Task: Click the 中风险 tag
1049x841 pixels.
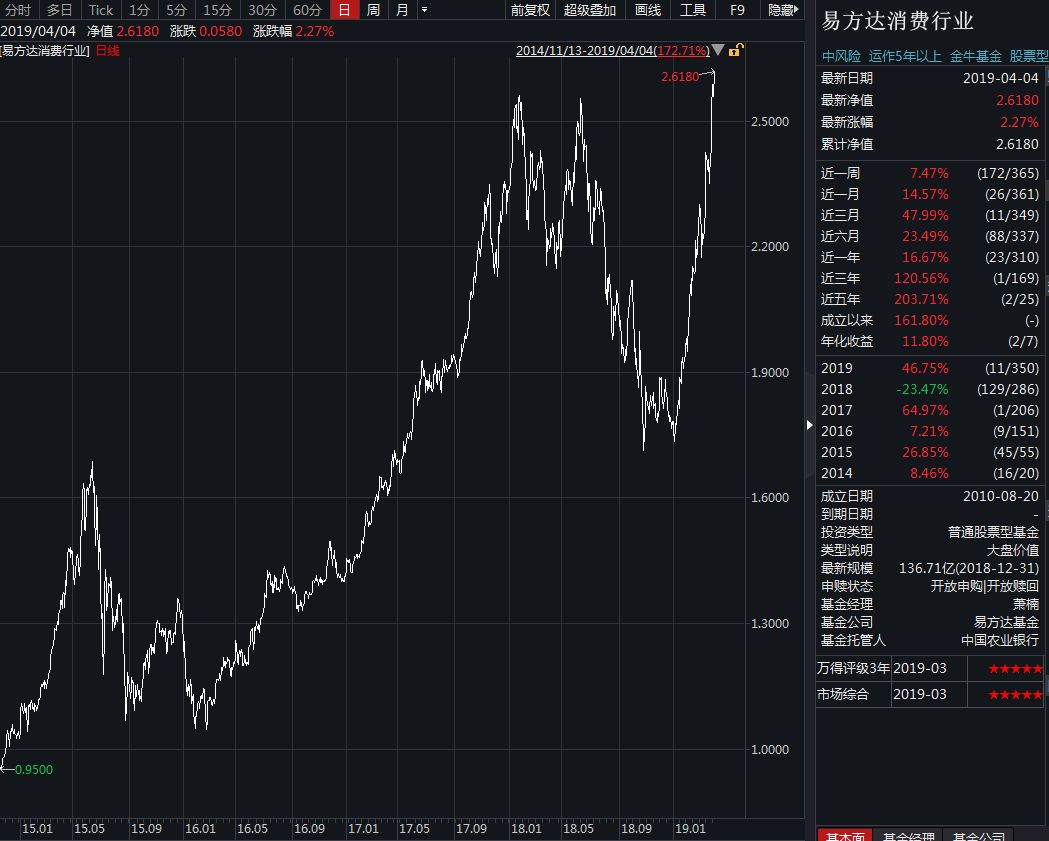Action: (x=841, y=56)
